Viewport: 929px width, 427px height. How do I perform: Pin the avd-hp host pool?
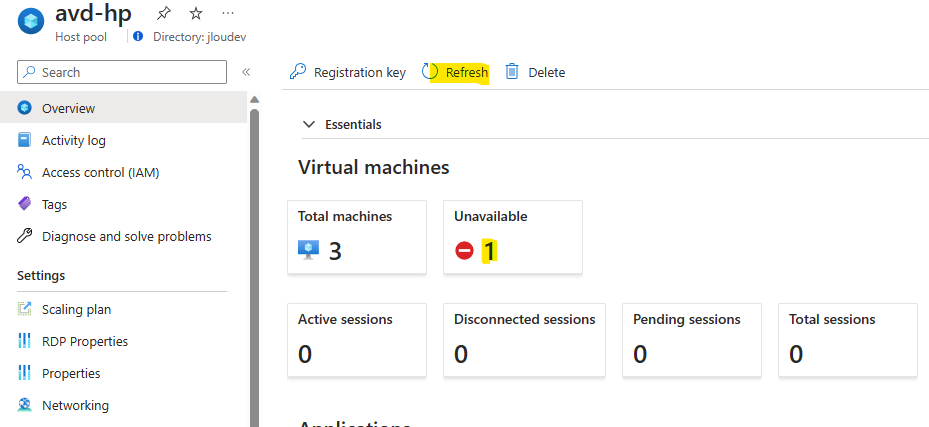tap(164, 13)
